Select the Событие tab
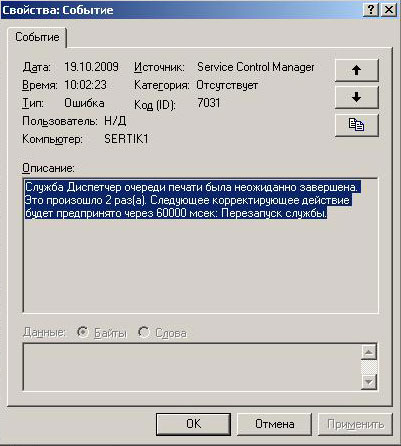401x446 pixels. [37, 37]
